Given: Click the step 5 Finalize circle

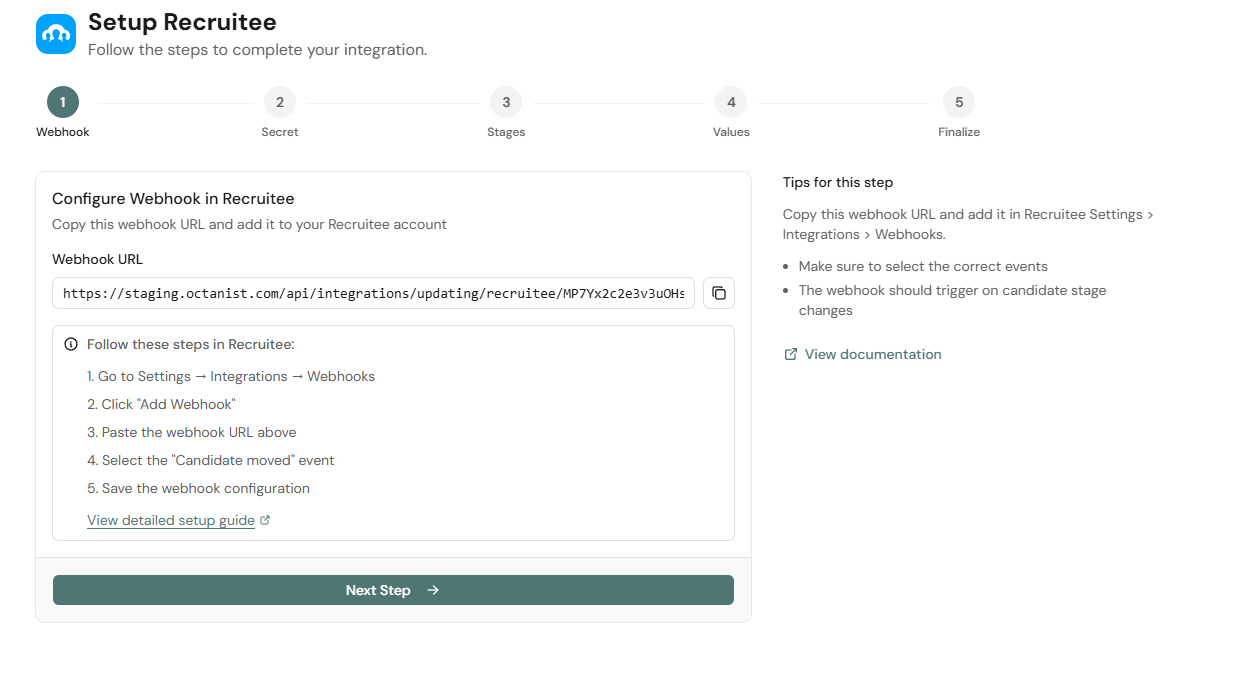Looking at the screenshot, I should tap(959, 101).
